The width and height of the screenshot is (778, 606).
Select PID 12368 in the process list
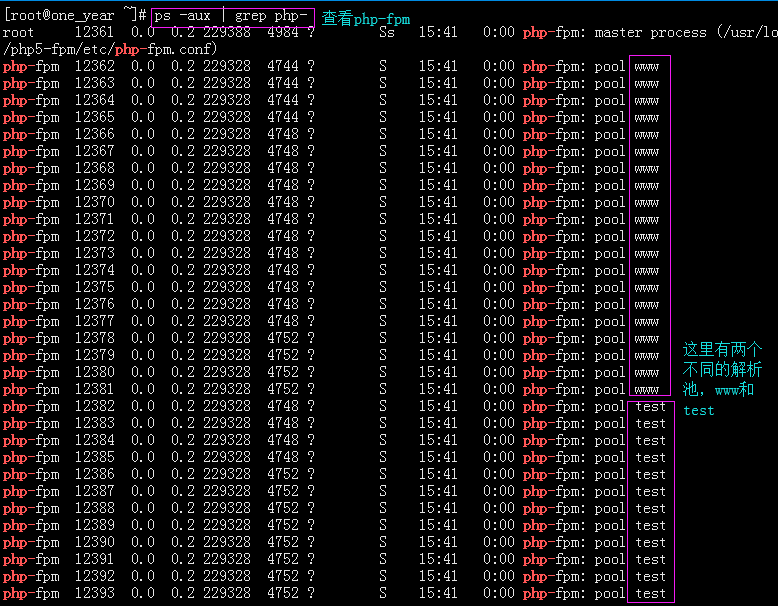(x=94, y=168)
